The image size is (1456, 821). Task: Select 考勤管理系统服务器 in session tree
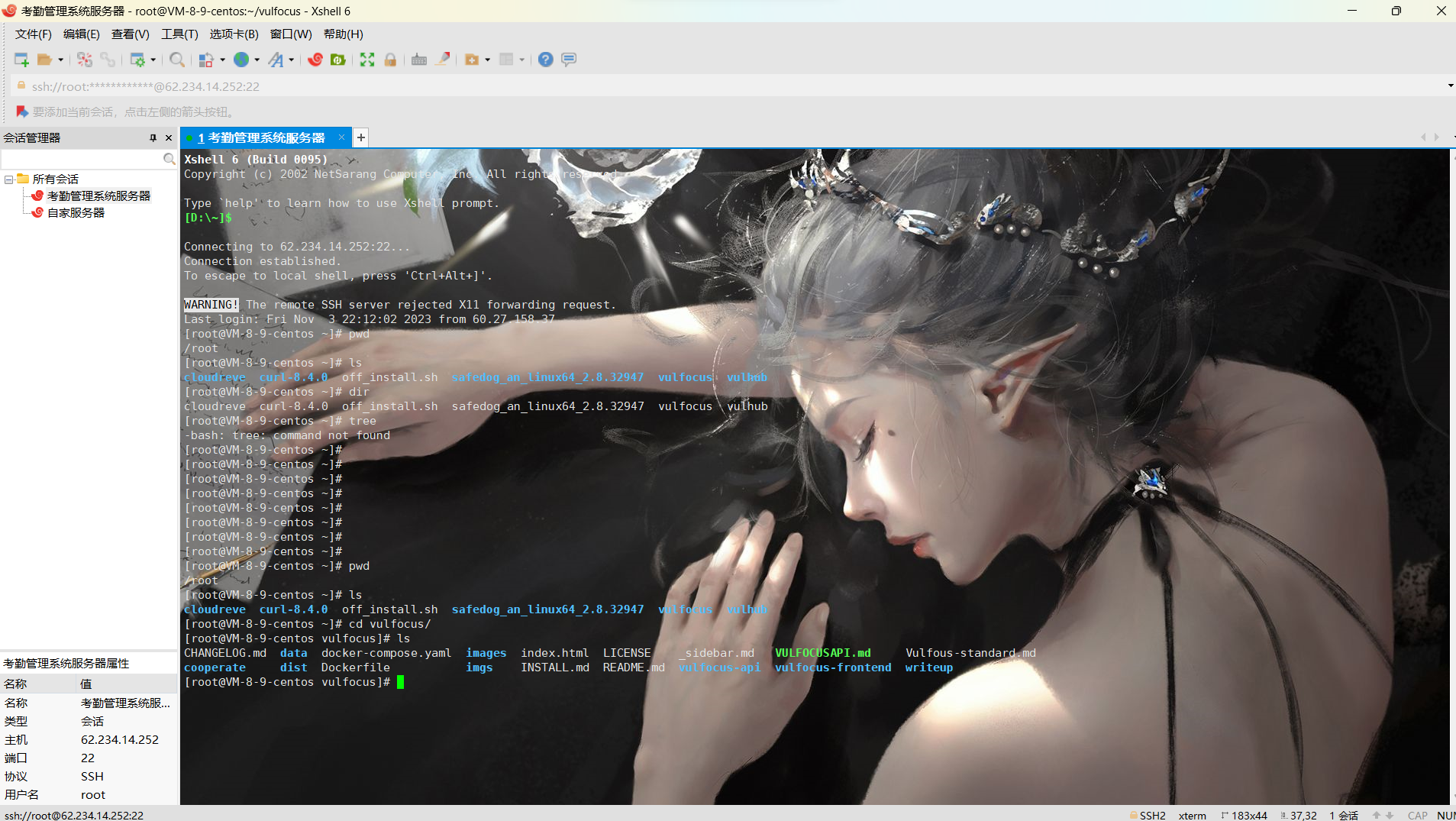(98, 196)
